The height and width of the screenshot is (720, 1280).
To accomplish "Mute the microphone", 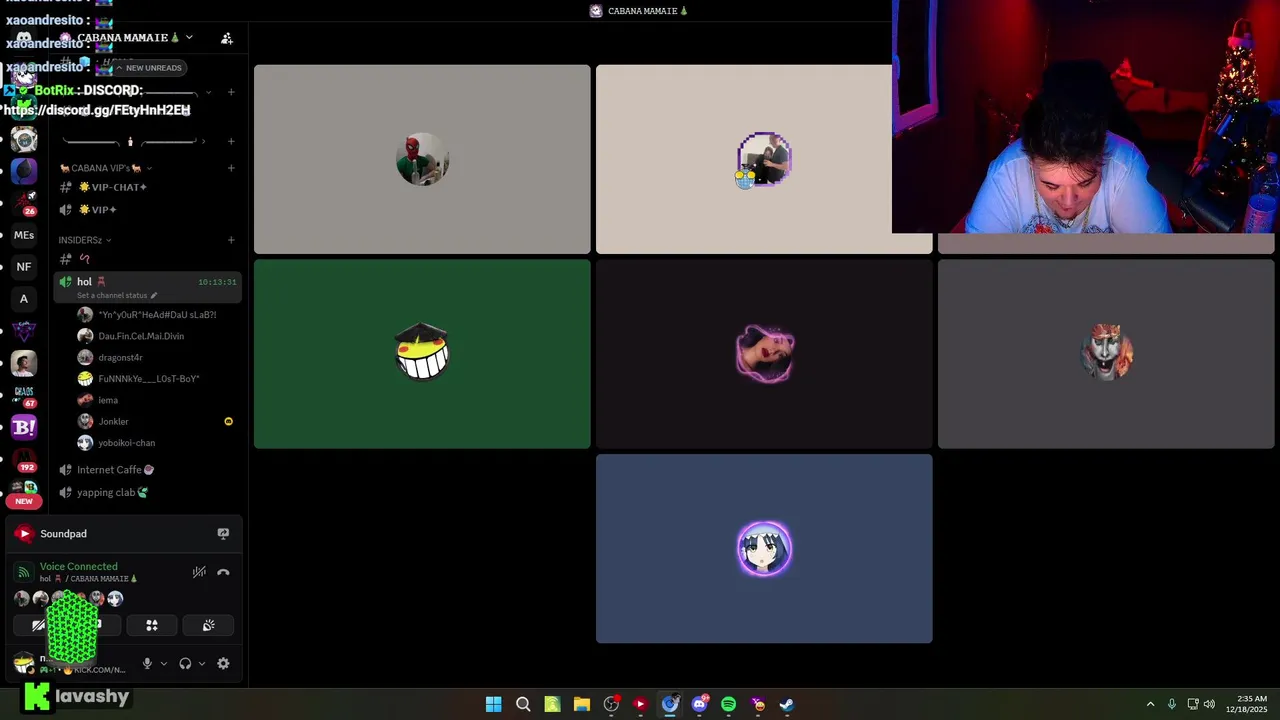I will (x=147, y=663).
